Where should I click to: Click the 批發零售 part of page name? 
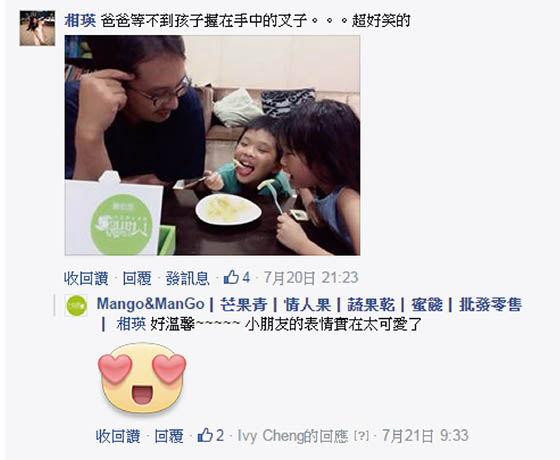pyautogui.click(x=490, y=305)
